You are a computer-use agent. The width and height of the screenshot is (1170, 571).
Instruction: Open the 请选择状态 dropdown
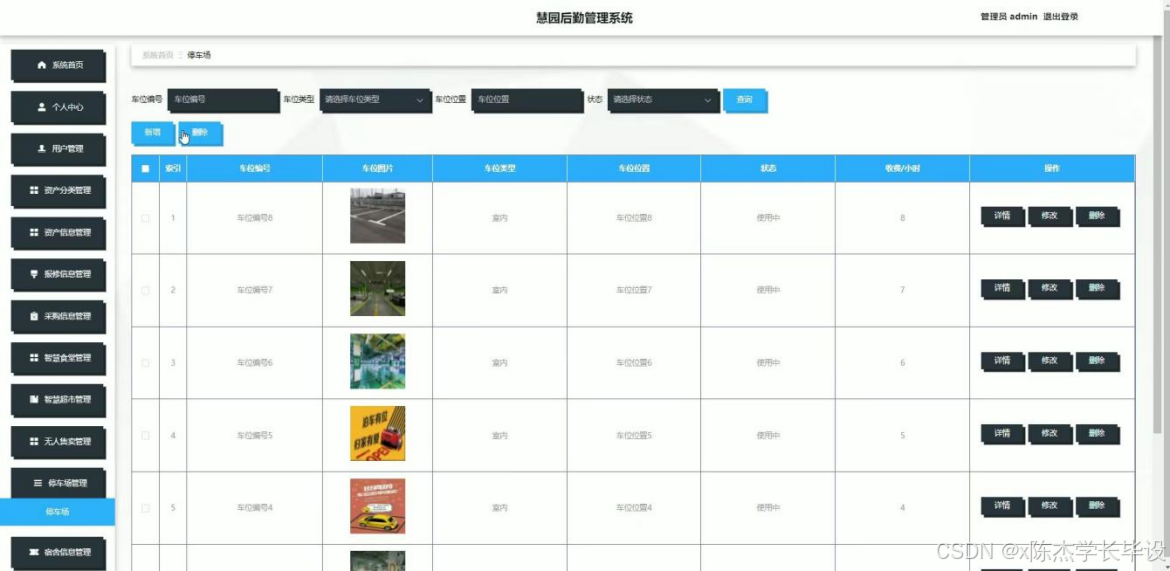tap(663, 100)
